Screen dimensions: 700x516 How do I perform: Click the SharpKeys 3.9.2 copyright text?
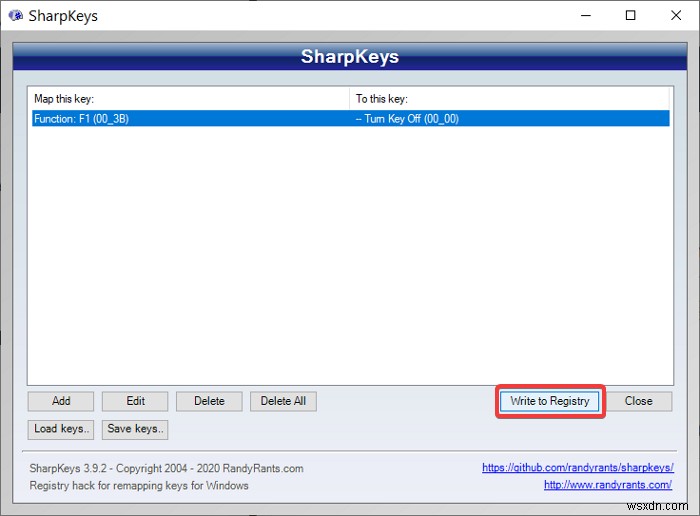click(x=166, y=468)
